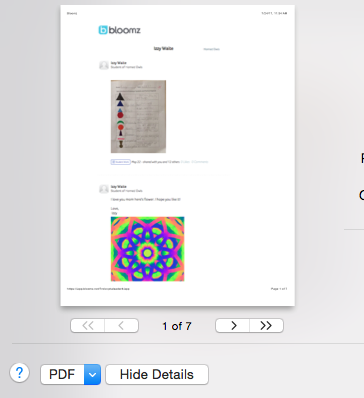Click the footer URL in preview page
The width and height of the screenshot is (364, 398).
click(98, 289)
